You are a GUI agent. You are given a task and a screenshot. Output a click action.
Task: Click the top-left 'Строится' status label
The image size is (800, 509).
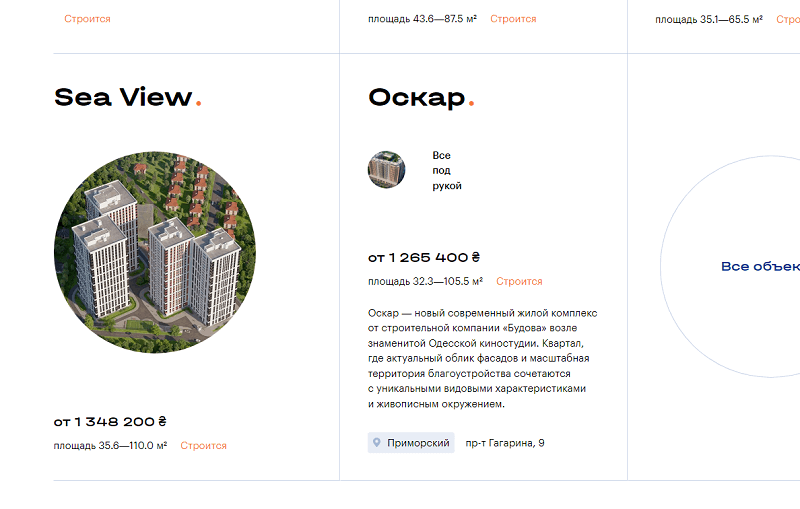pos(88,19)
